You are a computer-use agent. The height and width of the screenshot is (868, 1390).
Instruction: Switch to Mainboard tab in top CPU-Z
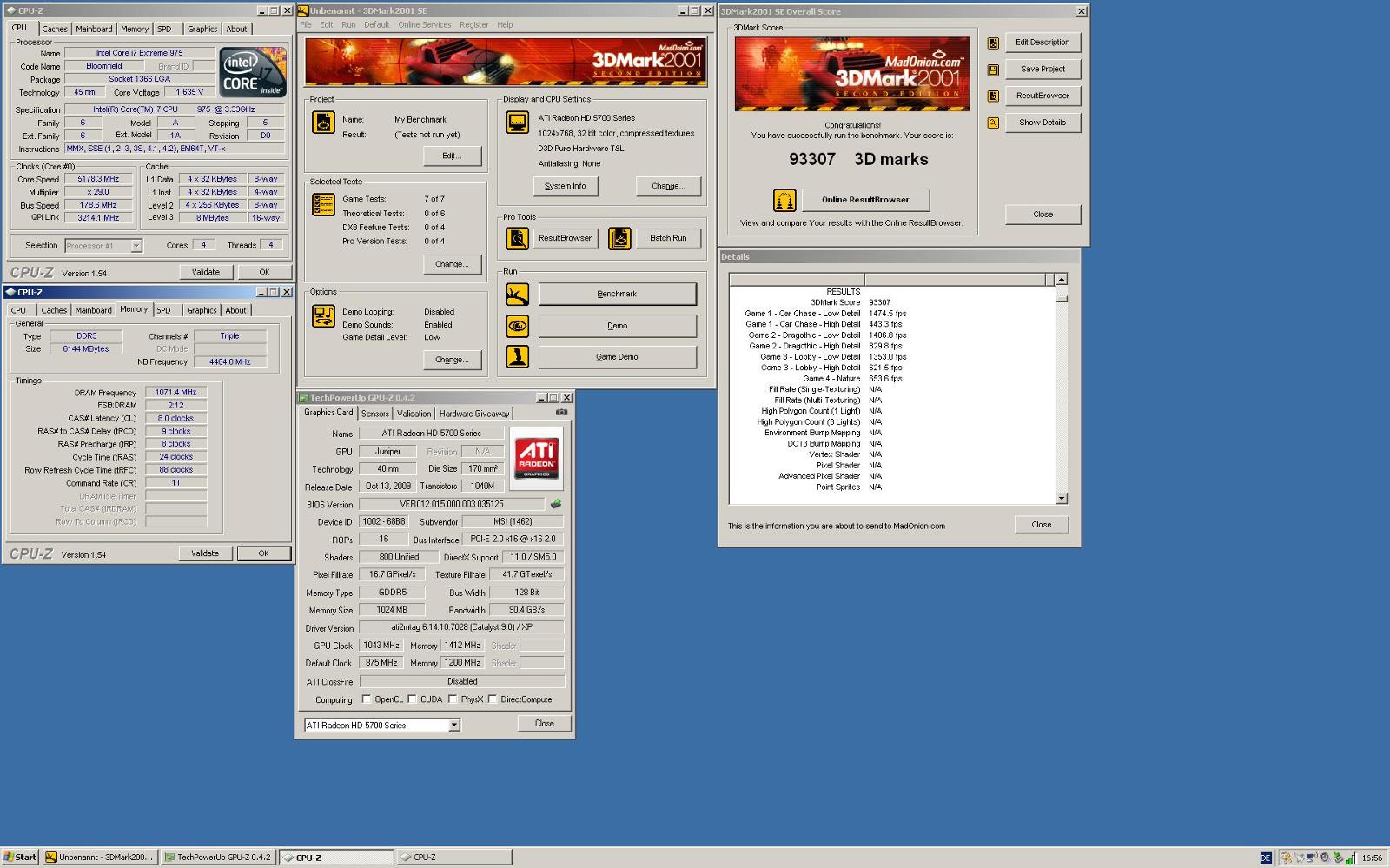click(94, 29)
